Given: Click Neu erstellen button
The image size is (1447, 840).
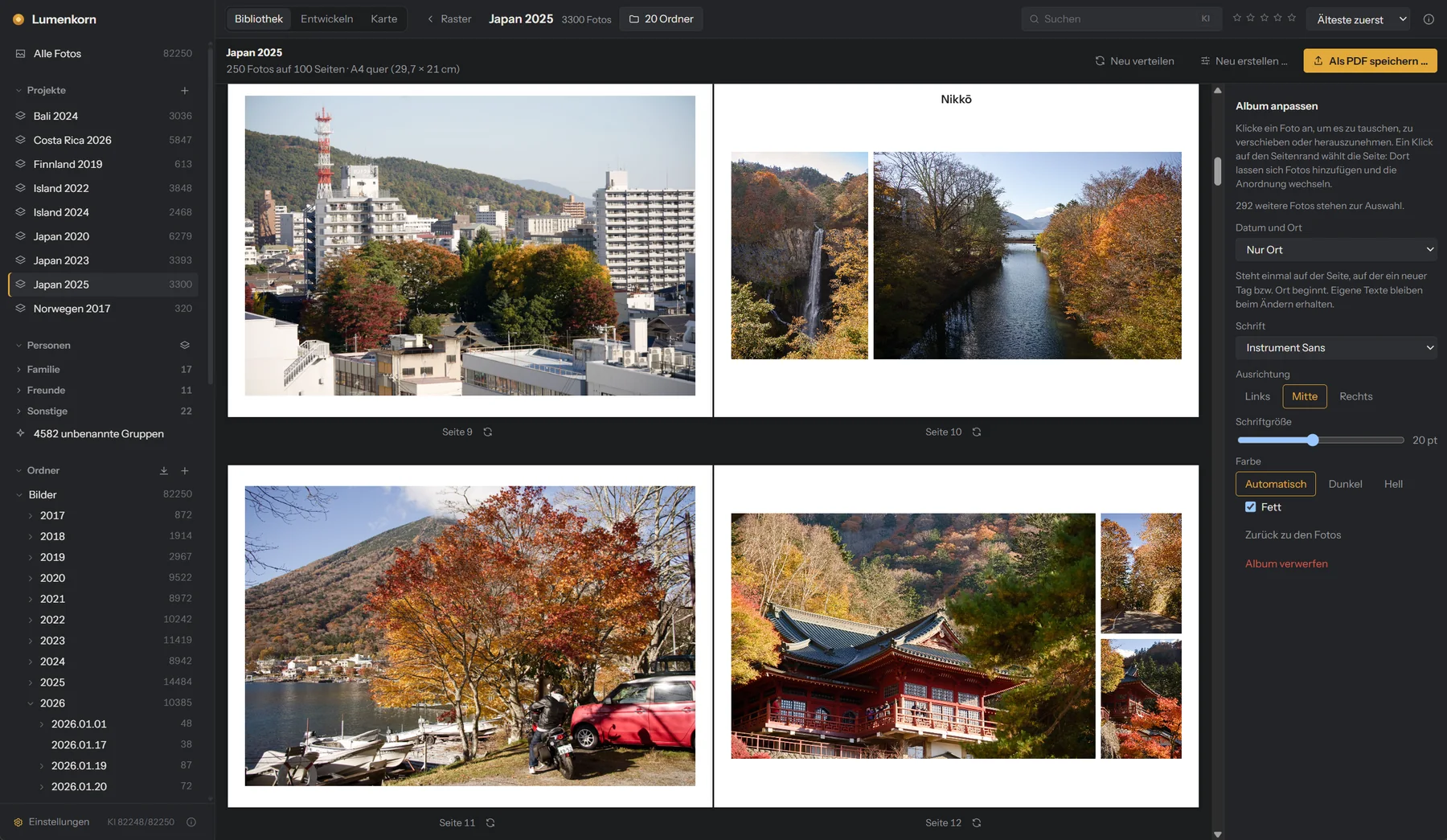Looking at the screenshot, I should [1244, 61].
